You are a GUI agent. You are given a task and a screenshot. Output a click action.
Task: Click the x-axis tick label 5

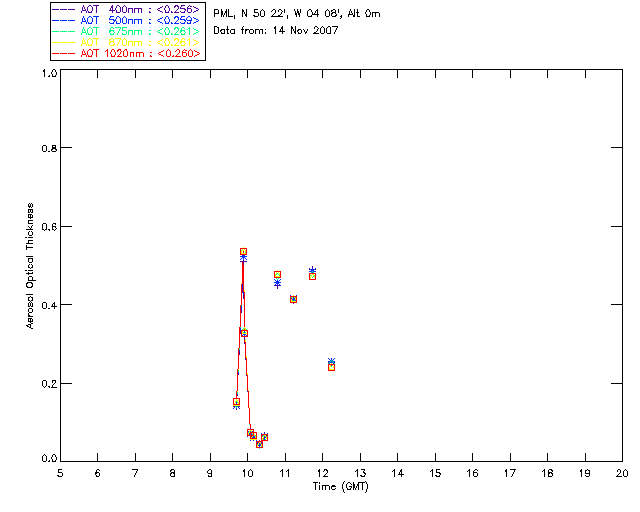coord(60,473)
